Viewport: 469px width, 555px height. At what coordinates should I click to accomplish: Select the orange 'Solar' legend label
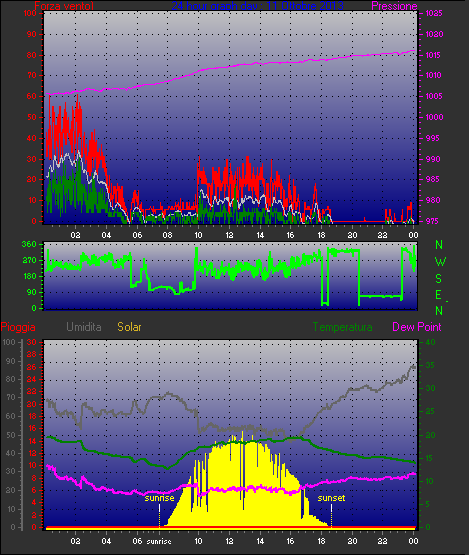pyautogui.click(x=129, y=327)
